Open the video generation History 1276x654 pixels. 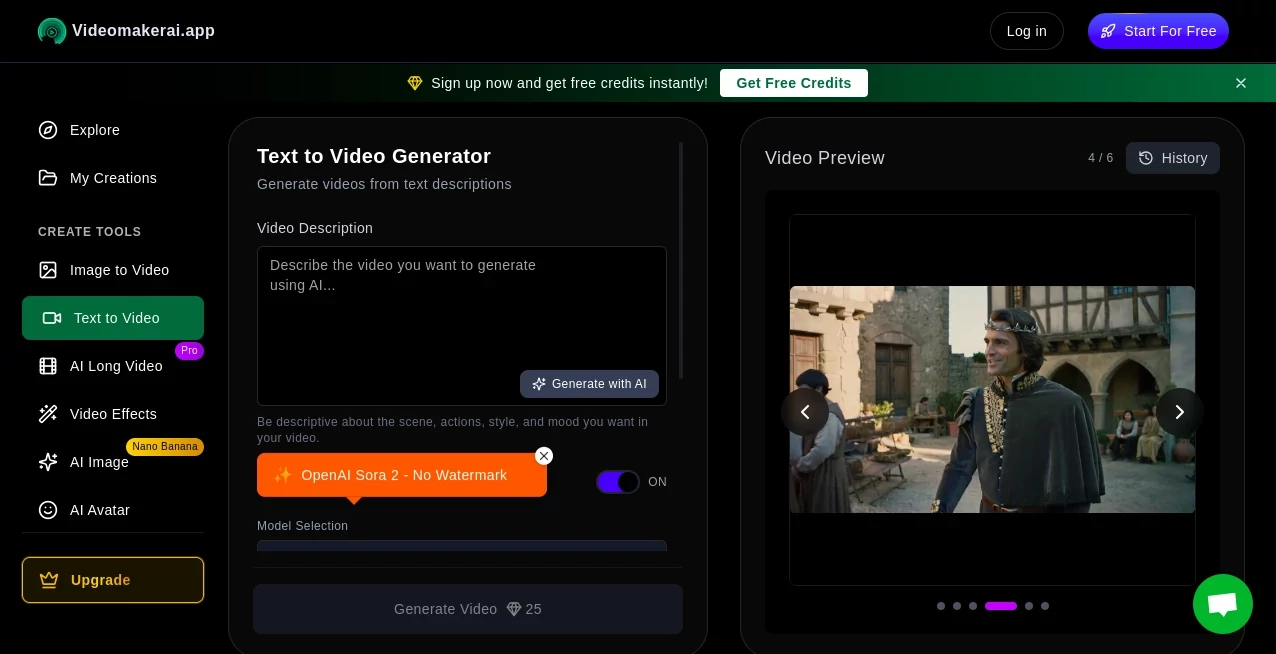point(1172,158)
